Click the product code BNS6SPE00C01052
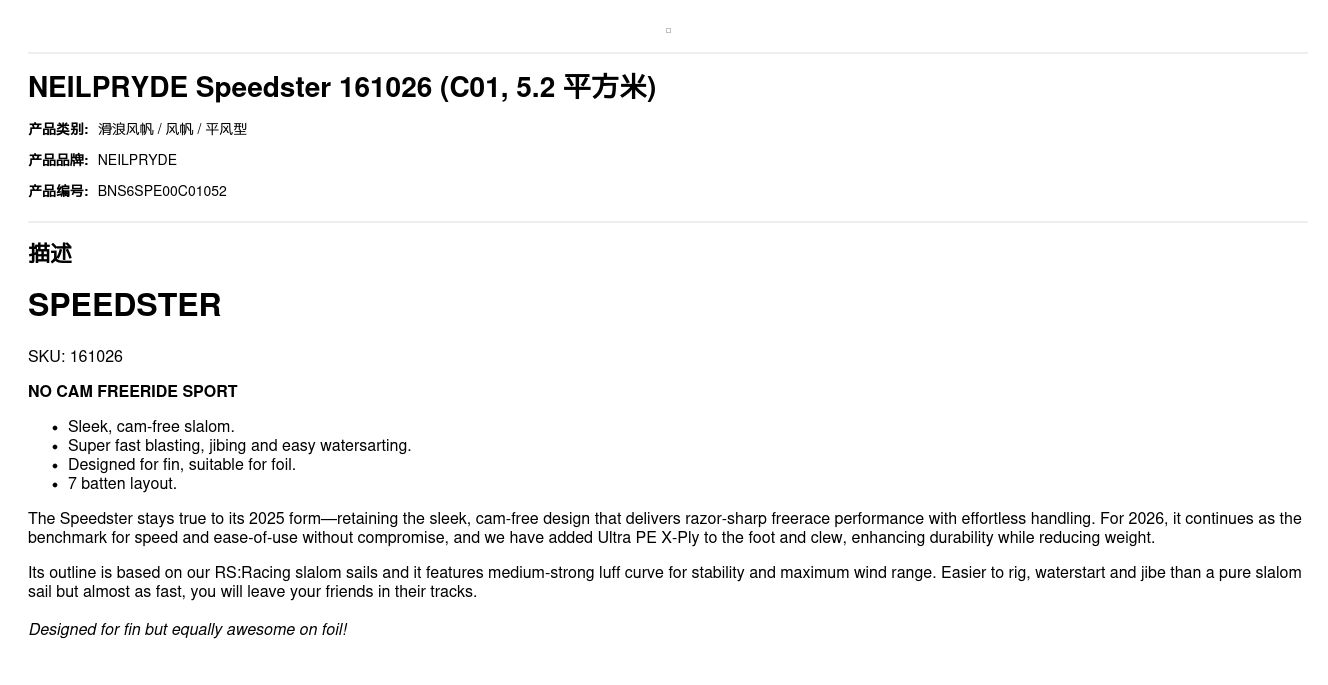 pyautogui.click(x=162, y=191)
